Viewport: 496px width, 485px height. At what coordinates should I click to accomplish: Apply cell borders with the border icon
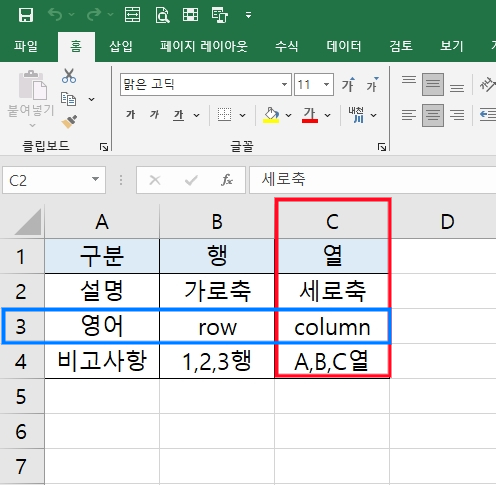coord(224,115)
